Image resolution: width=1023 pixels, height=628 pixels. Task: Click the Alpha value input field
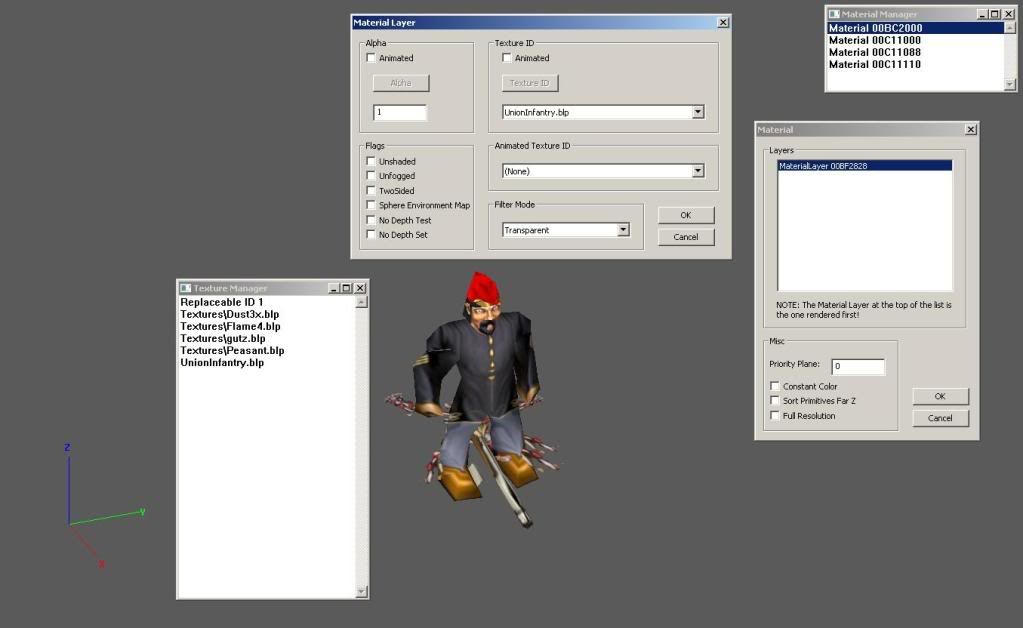[x=400, y=112]
